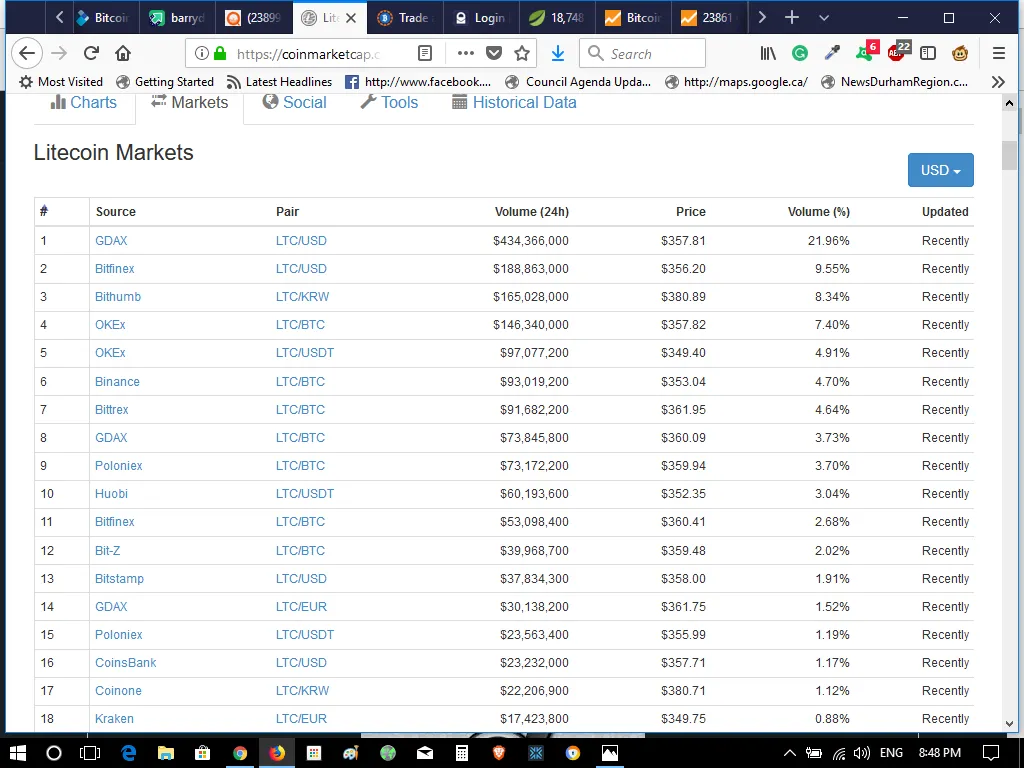
Task: Go to the Firefox home page icon
Action: [x=123, y=53]
